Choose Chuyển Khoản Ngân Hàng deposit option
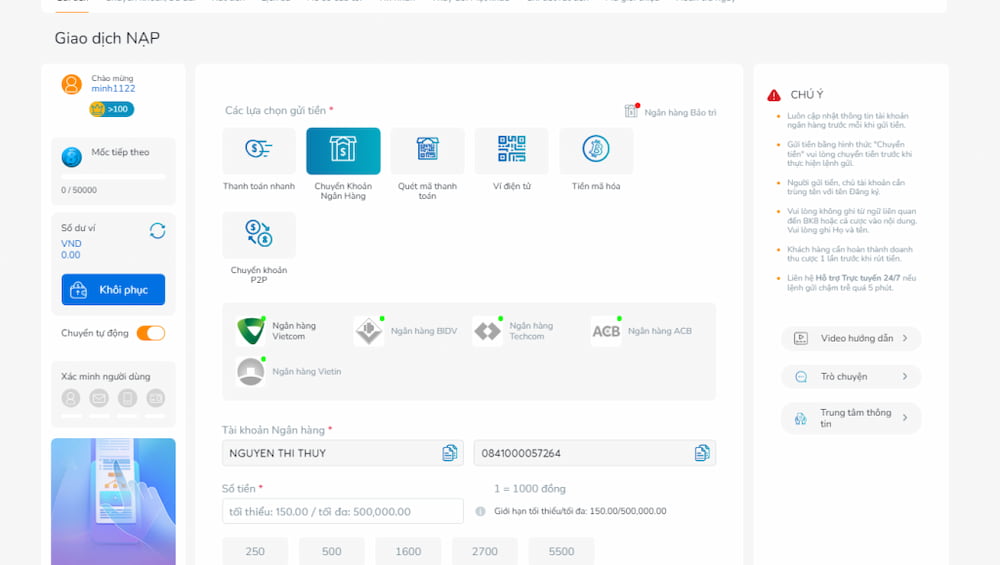The image size is (1000, 565). [343, 150]
